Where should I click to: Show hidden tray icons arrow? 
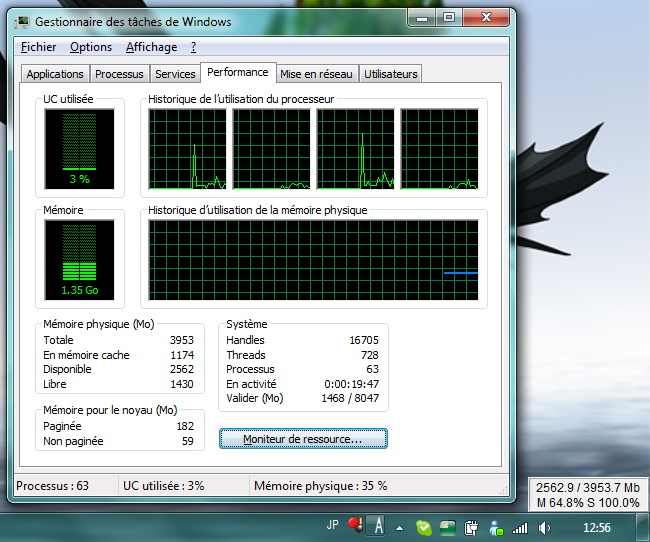(400, 527)
